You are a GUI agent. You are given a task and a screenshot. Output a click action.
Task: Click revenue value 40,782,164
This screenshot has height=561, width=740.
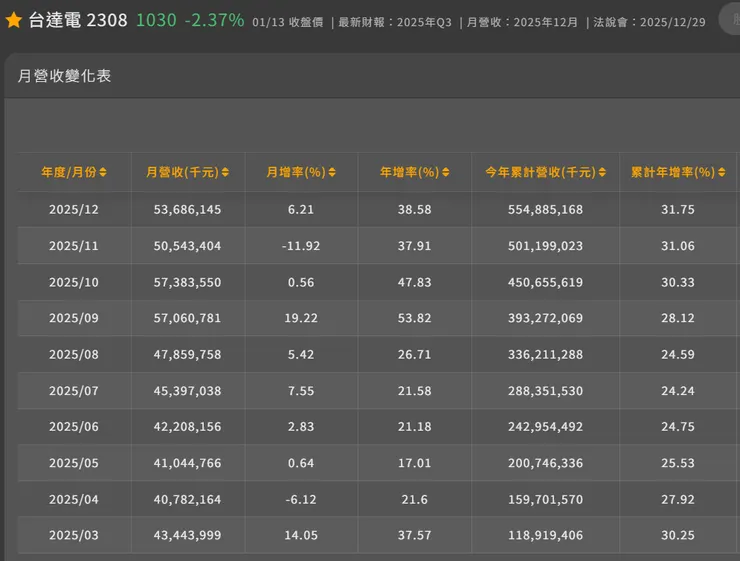tap(187, 499)
